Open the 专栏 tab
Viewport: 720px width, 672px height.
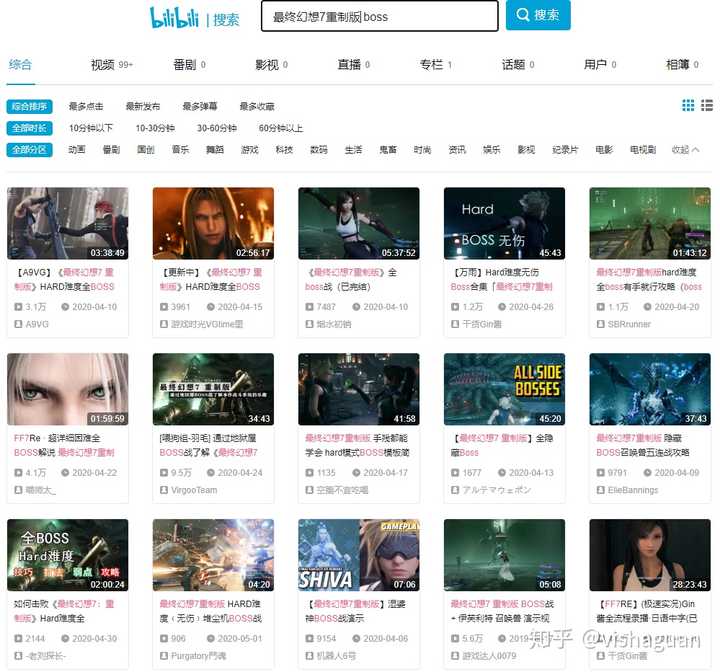pyautogui.click(x=436, y=65)
